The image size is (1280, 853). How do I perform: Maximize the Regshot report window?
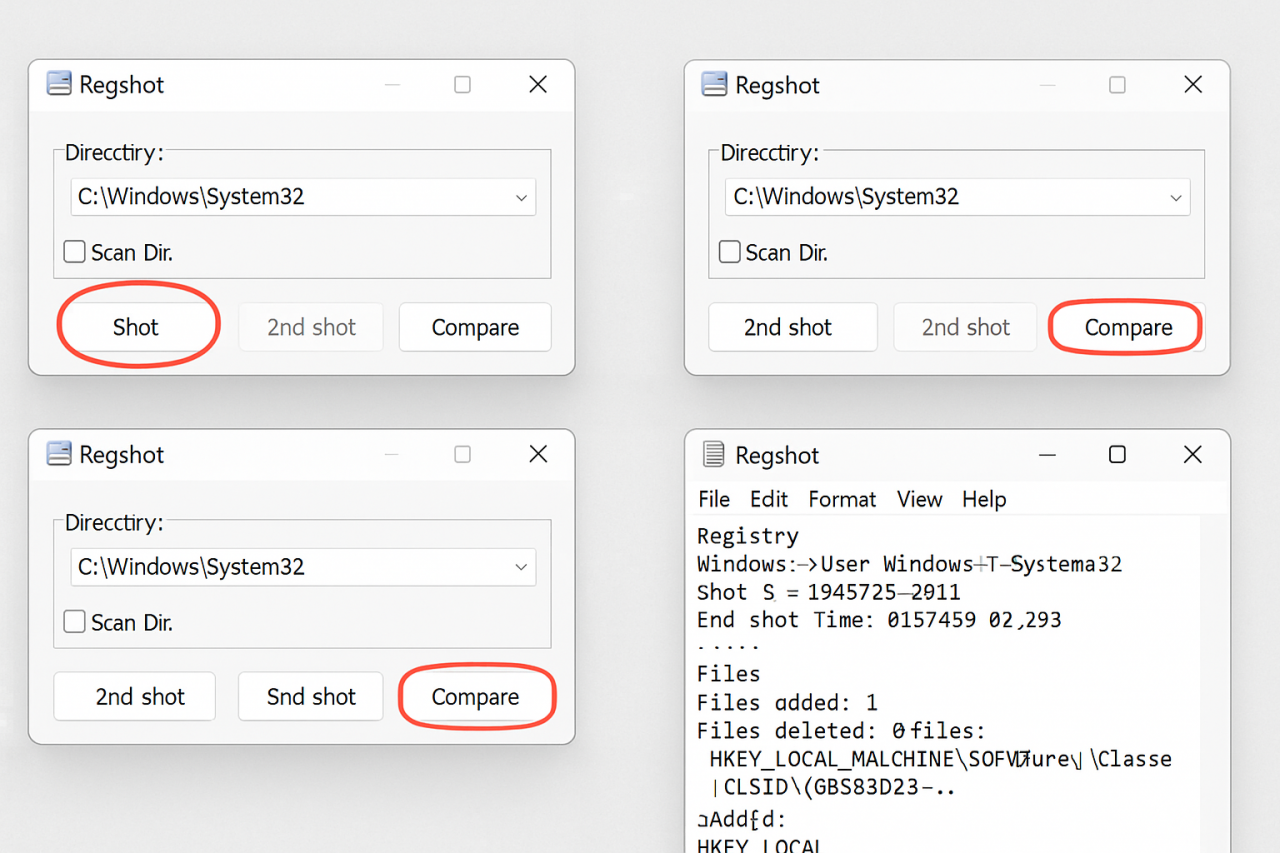pos(1117,455)
